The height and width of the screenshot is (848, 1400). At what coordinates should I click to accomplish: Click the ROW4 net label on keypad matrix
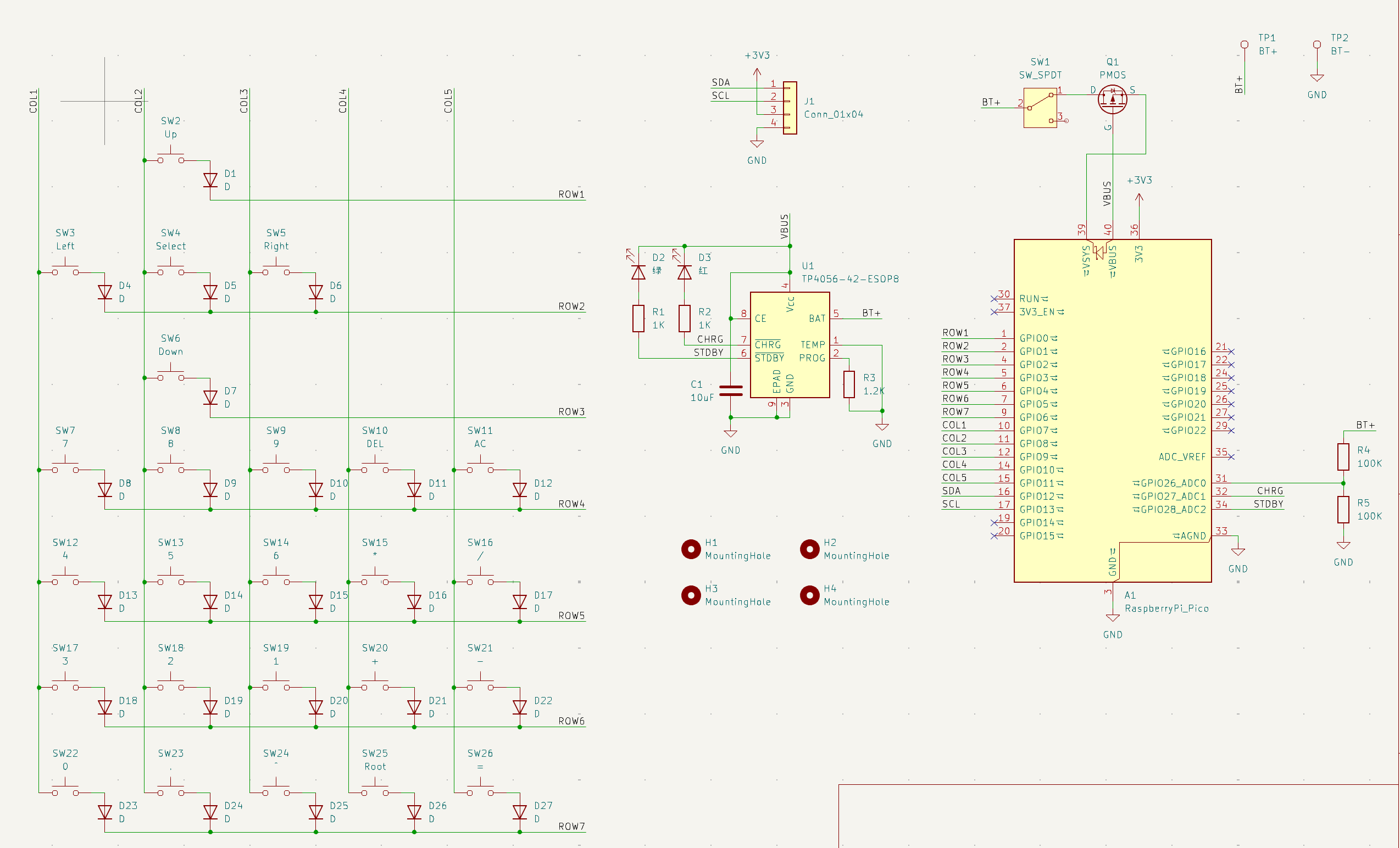(x=571, y=504)
